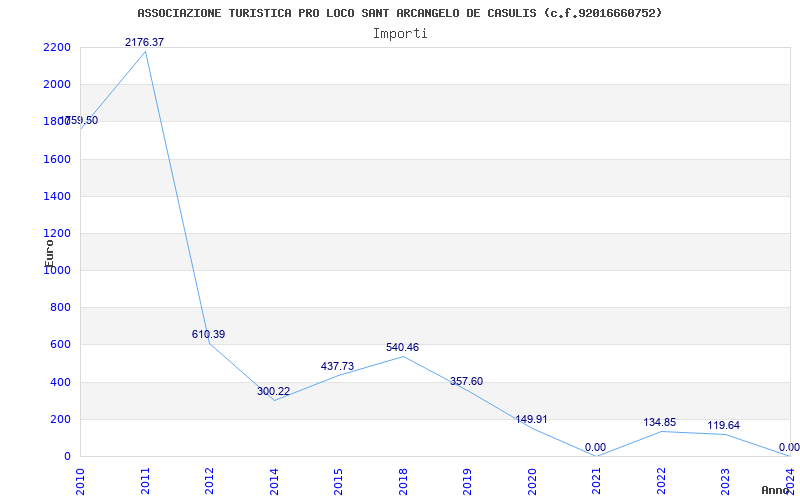Select the x-axis year label 2021
The height and width of the screenshot is (500, 800).
[596, 481]
